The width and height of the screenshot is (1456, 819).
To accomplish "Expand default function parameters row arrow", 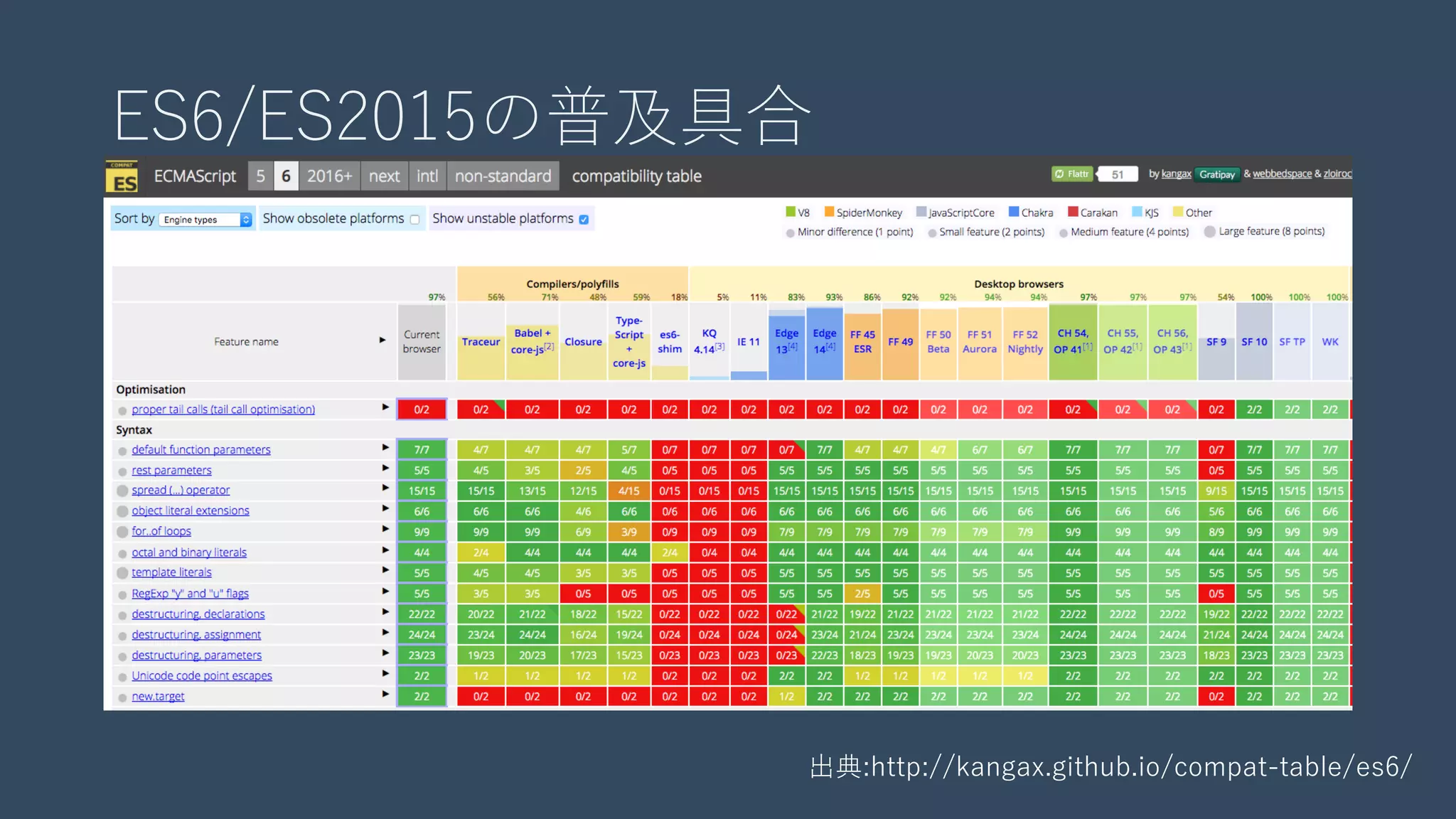I will coord(385,447).
